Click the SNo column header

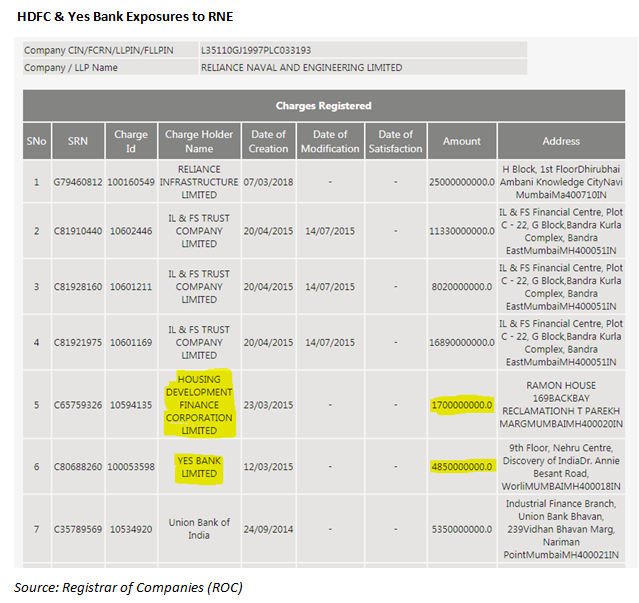[x=37, y=141]
